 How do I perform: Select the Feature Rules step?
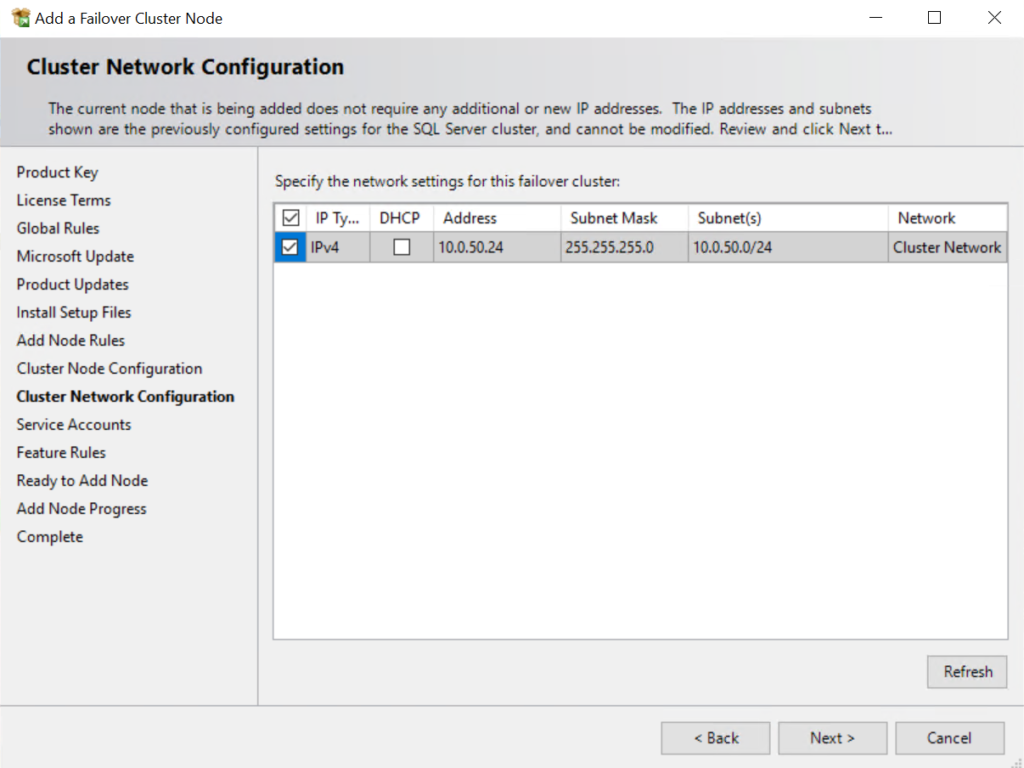[60, 452]
